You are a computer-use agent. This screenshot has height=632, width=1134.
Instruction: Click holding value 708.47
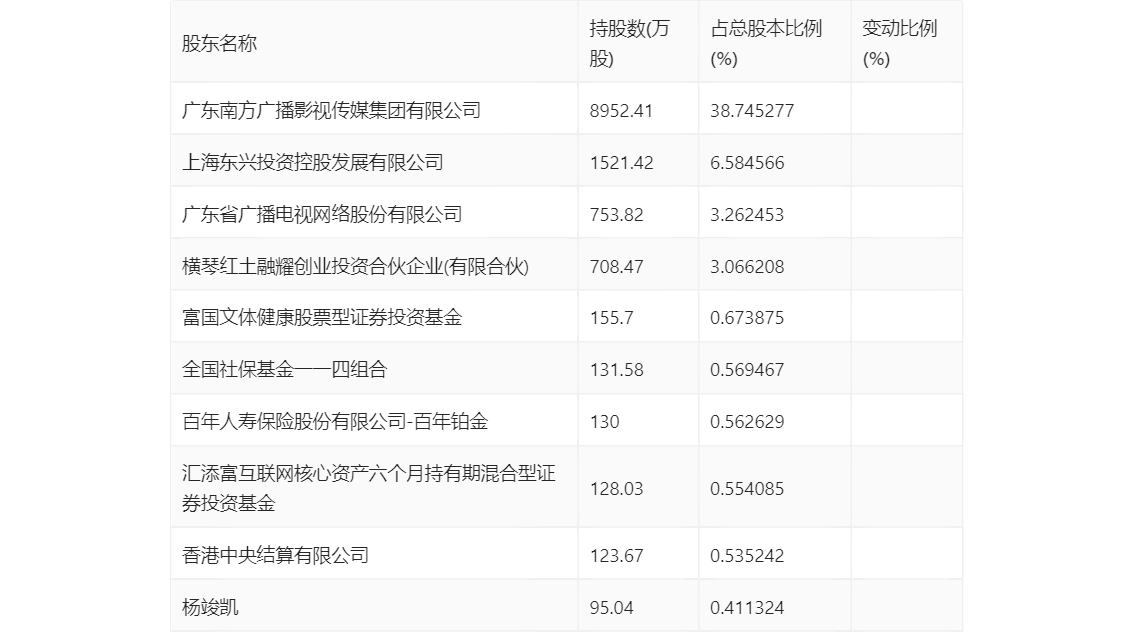[x=616, y=267]
